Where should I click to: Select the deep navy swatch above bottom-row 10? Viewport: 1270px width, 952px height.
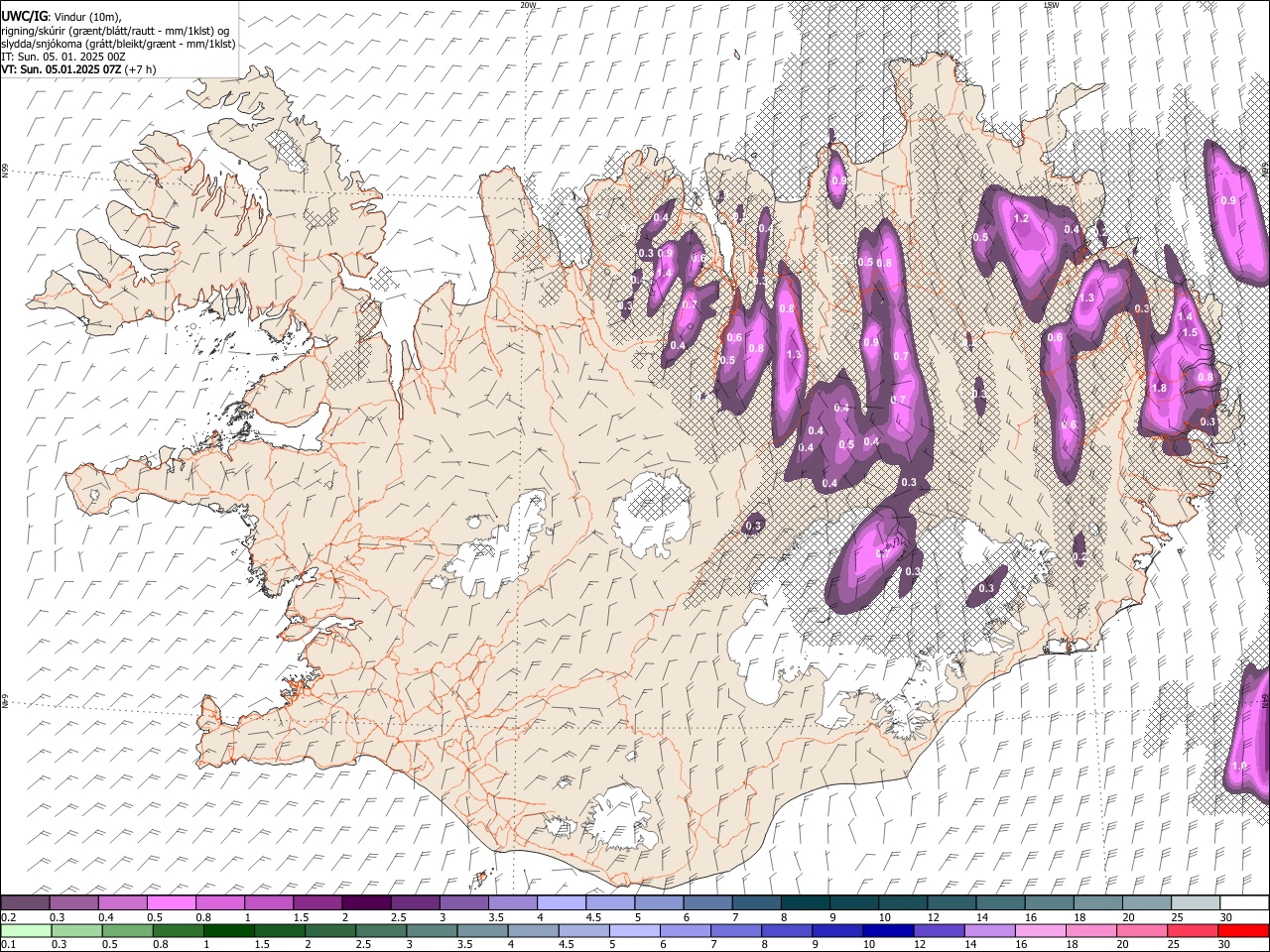(x=888, y=930)
